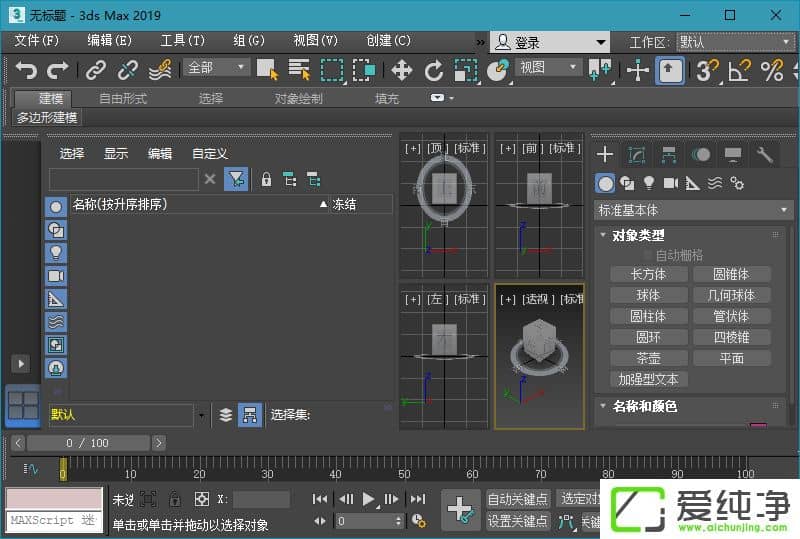800x539 pixels.
Task: Pick the Rectangular Selection Region tool
Action: coord(332,70)
